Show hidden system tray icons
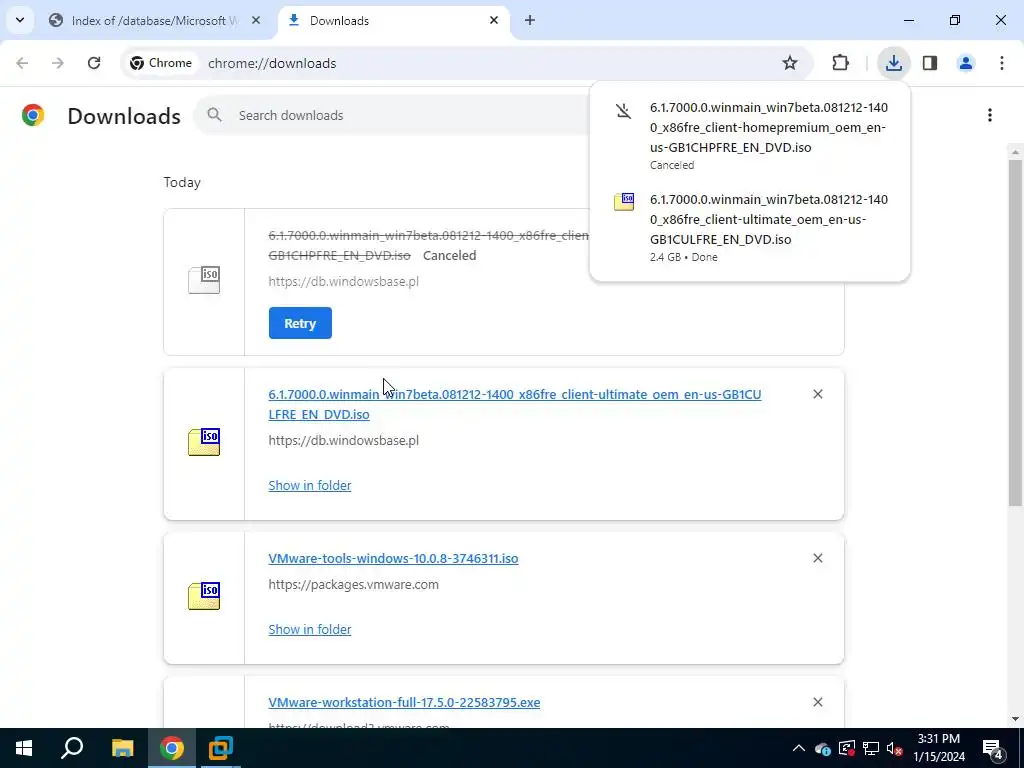Viewport: 1024px width, 768px height. tap(799, 748)
